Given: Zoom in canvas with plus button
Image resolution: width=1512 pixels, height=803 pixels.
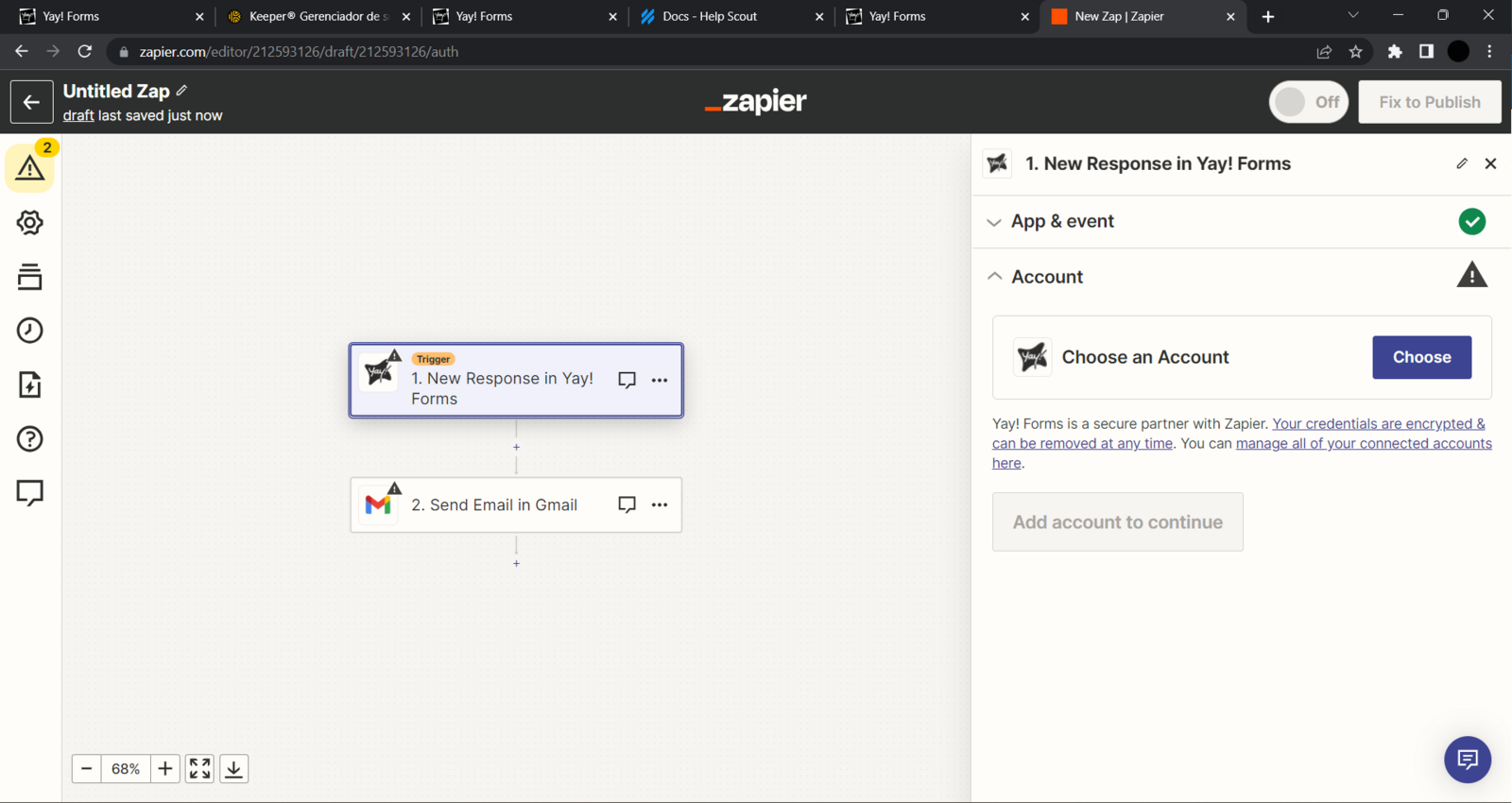Looking at the screenshot, I should pos(165,769).
